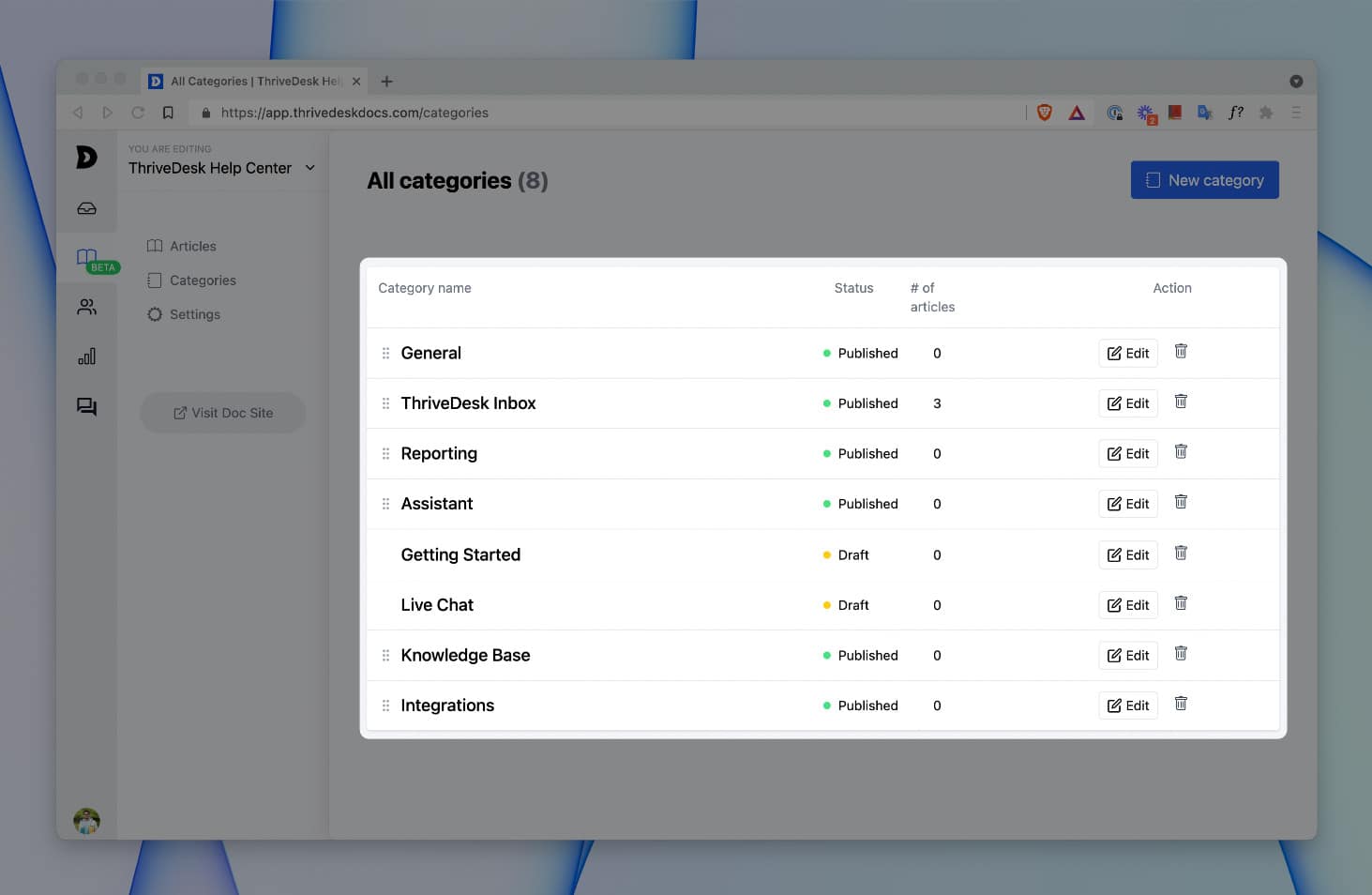Screen dimensions: 1372x895
Task: Go back with the browser back arrow
Action: point(78,113)
